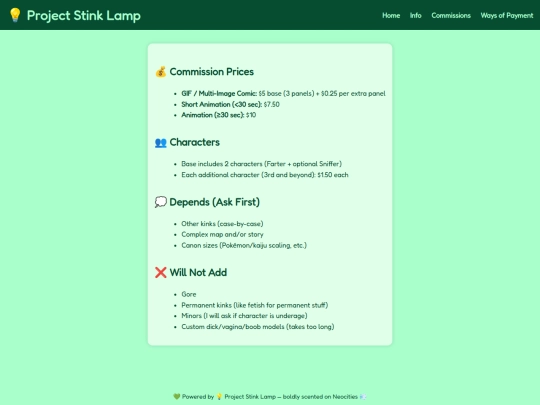Click the Canon sizes list item

click(244, 246)
